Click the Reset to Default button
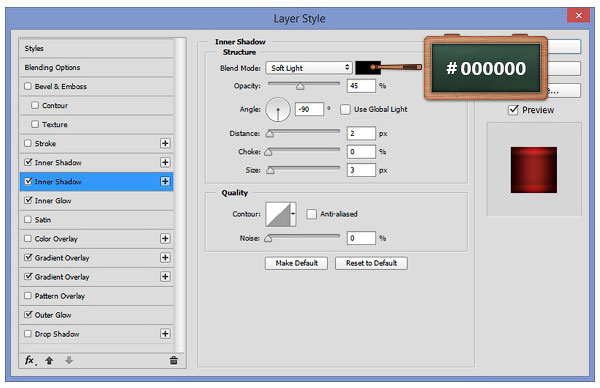The width and height of the screenshot is (600, 388). click(371, 263)
